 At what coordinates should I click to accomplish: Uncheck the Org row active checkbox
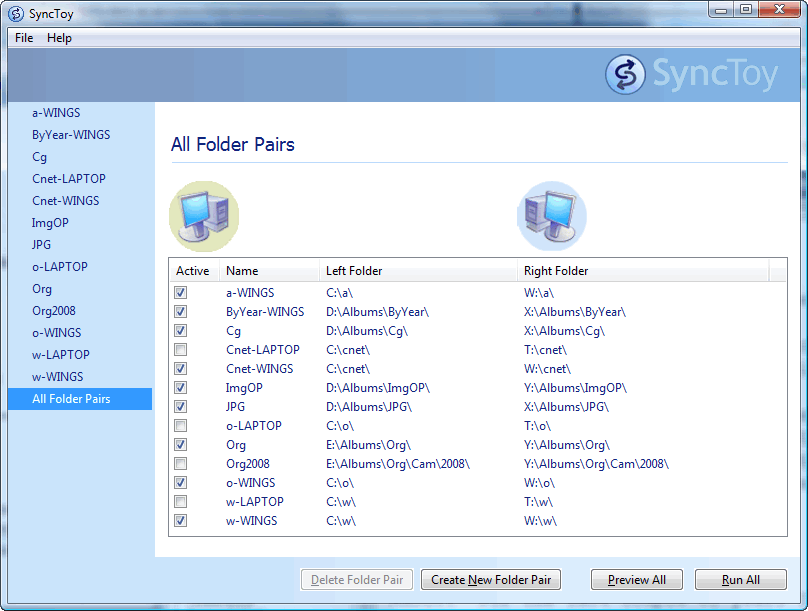(180, 445)
